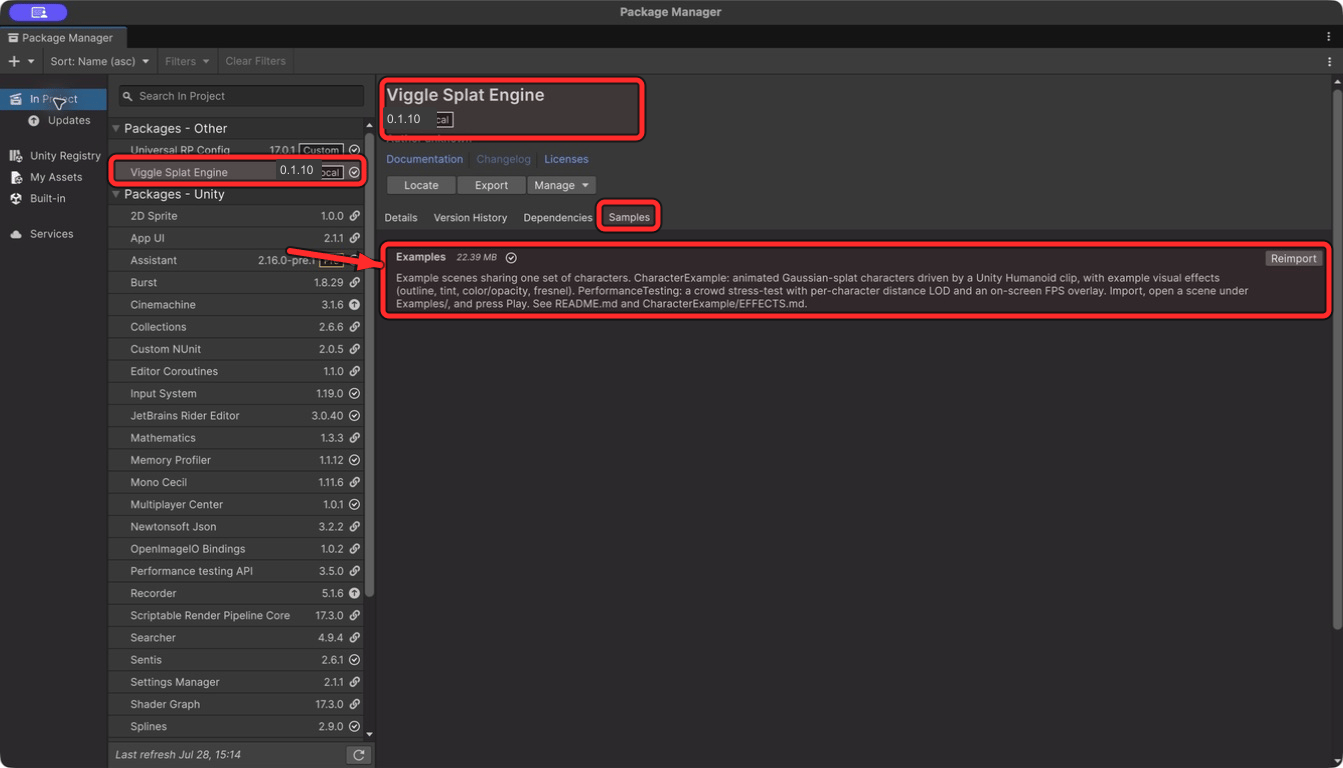This screenshot has height=768, width=1343.
Task: Select the Universal RP Config package row
Action: [236, 150]
